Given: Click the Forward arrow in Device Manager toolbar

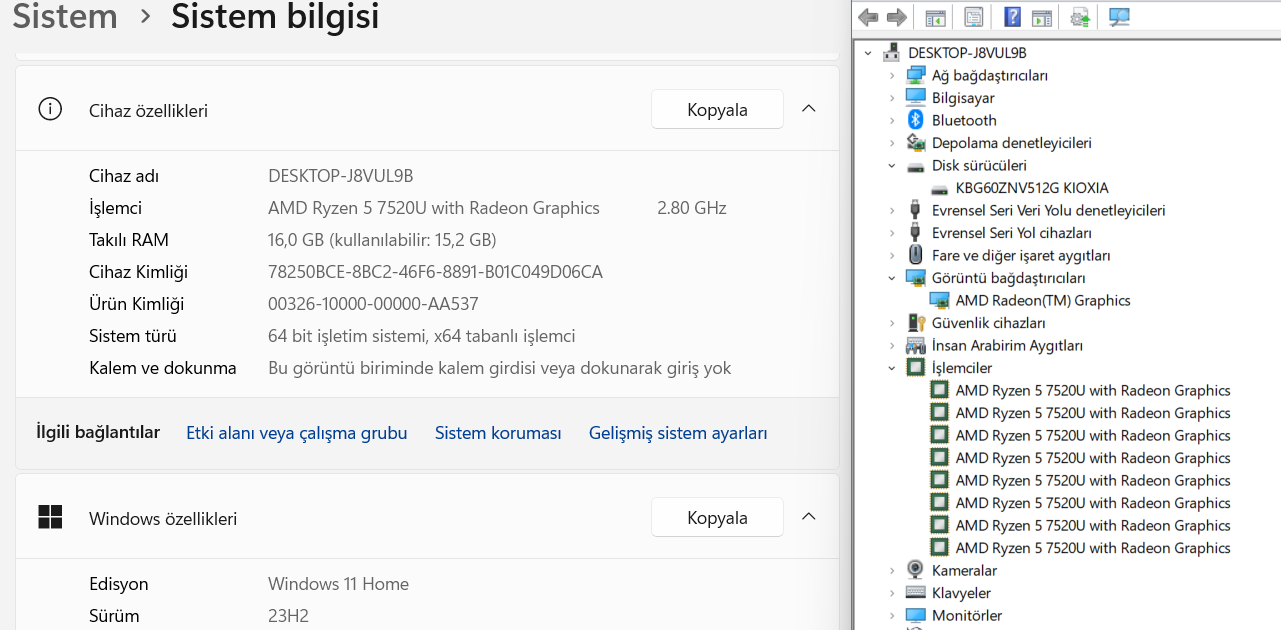Looking at the screenshot, I should (897, 17).
